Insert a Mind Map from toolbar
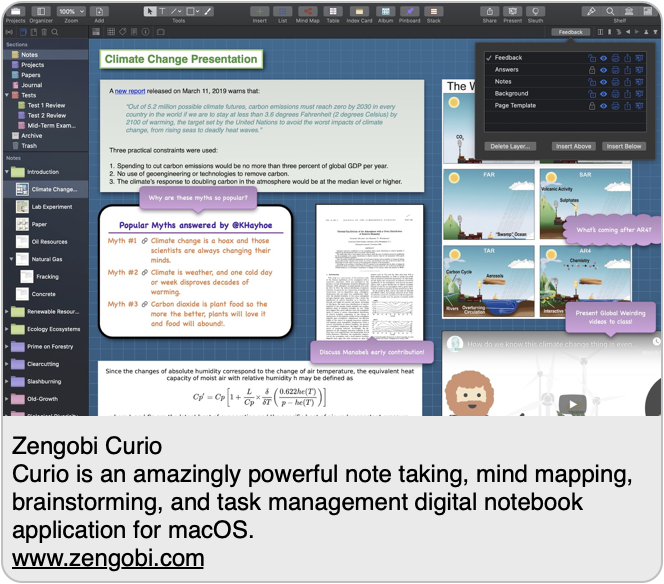This screenshot has height=584, width=664. (x=307, y=12)
